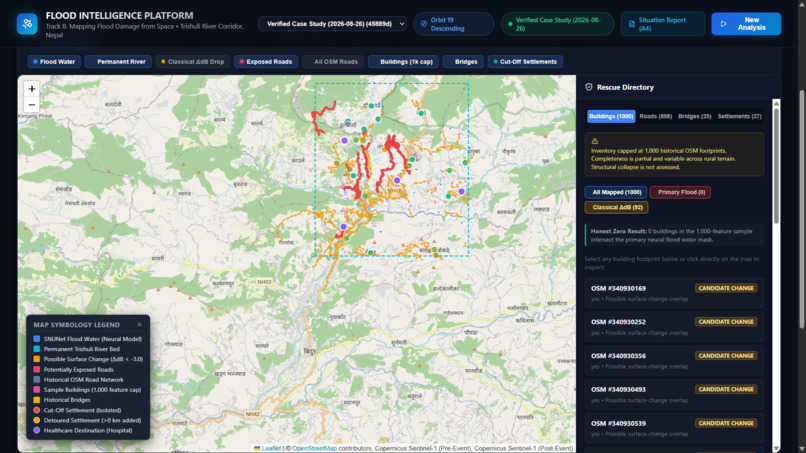Click the document icon in Situation Report
The height and width of the screenshot is (453, 806).
(x=632, y=24)
